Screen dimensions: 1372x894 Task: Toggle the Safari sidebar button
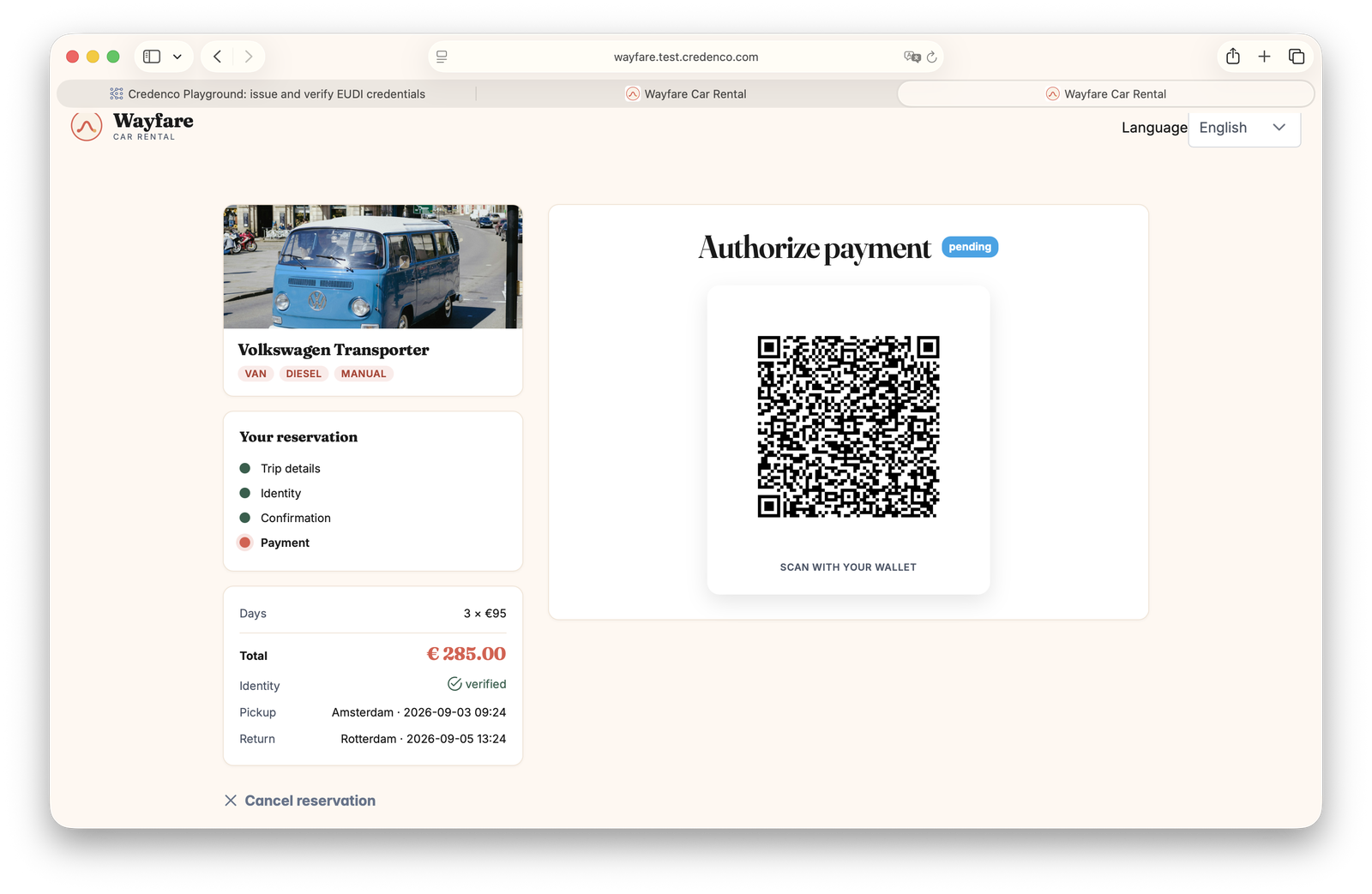coord(152,57)
